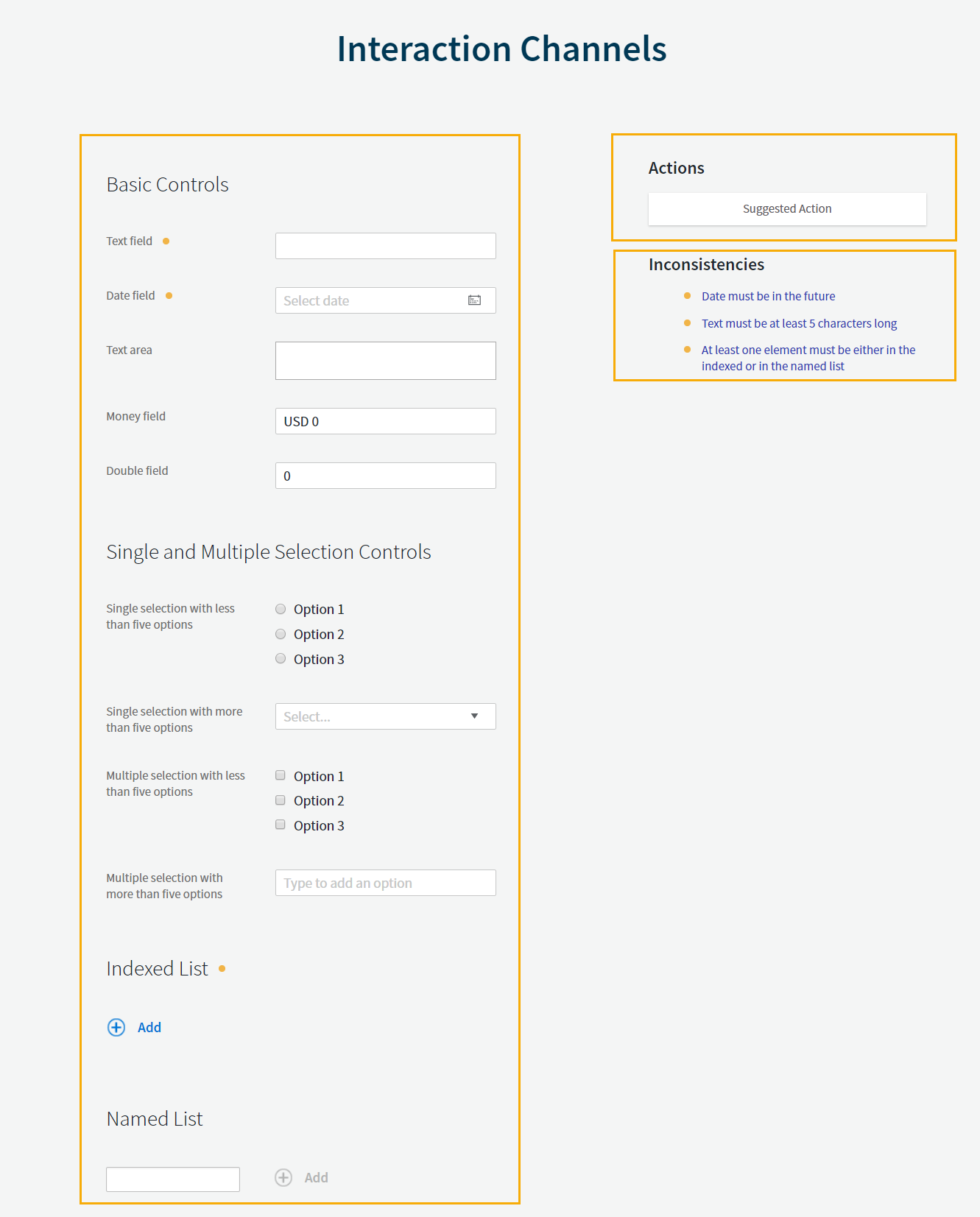
Task: Select radio button Option 1
Action: click(281, 609)
